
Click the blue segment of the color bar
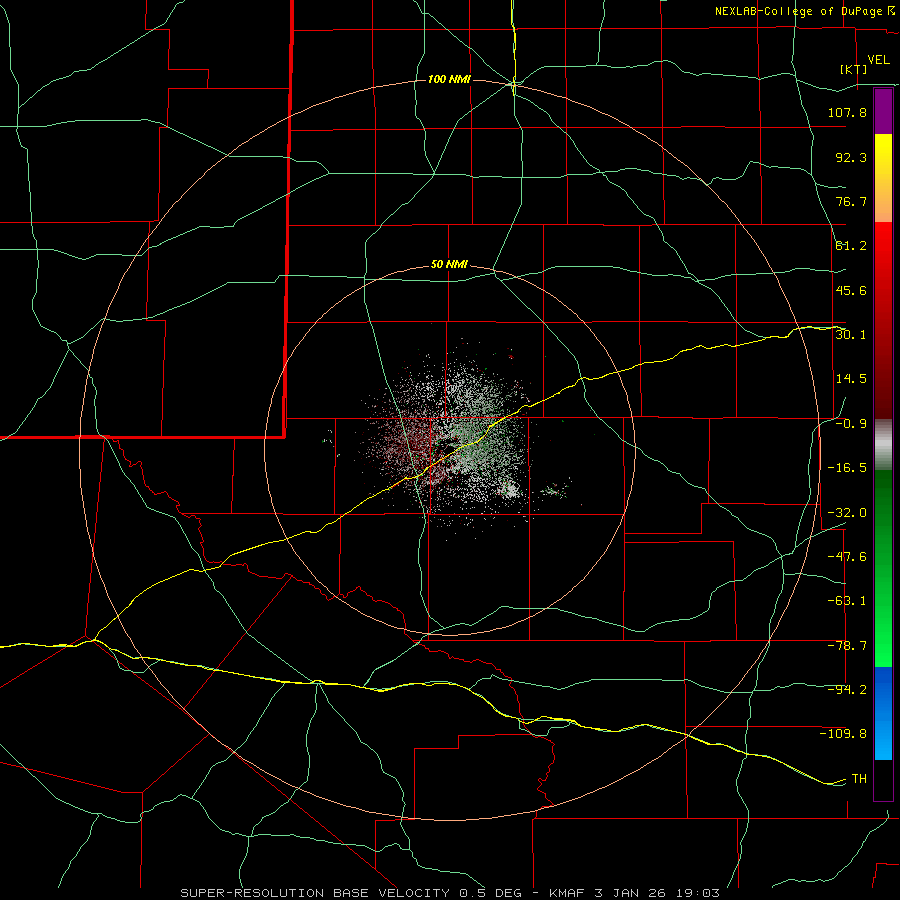coord(883,713)
